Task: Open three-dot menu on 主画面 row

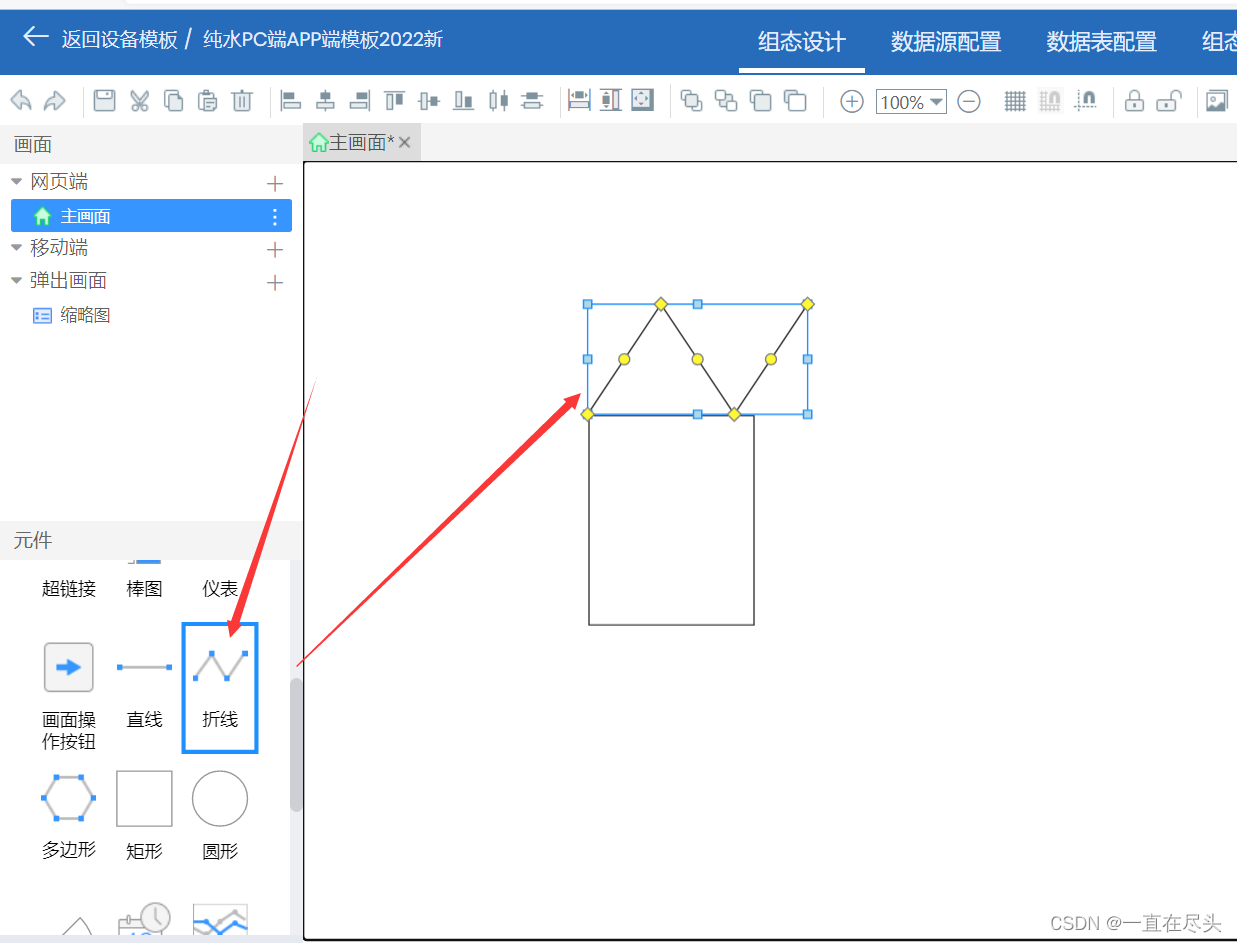Action: click(x=275, y=216)
